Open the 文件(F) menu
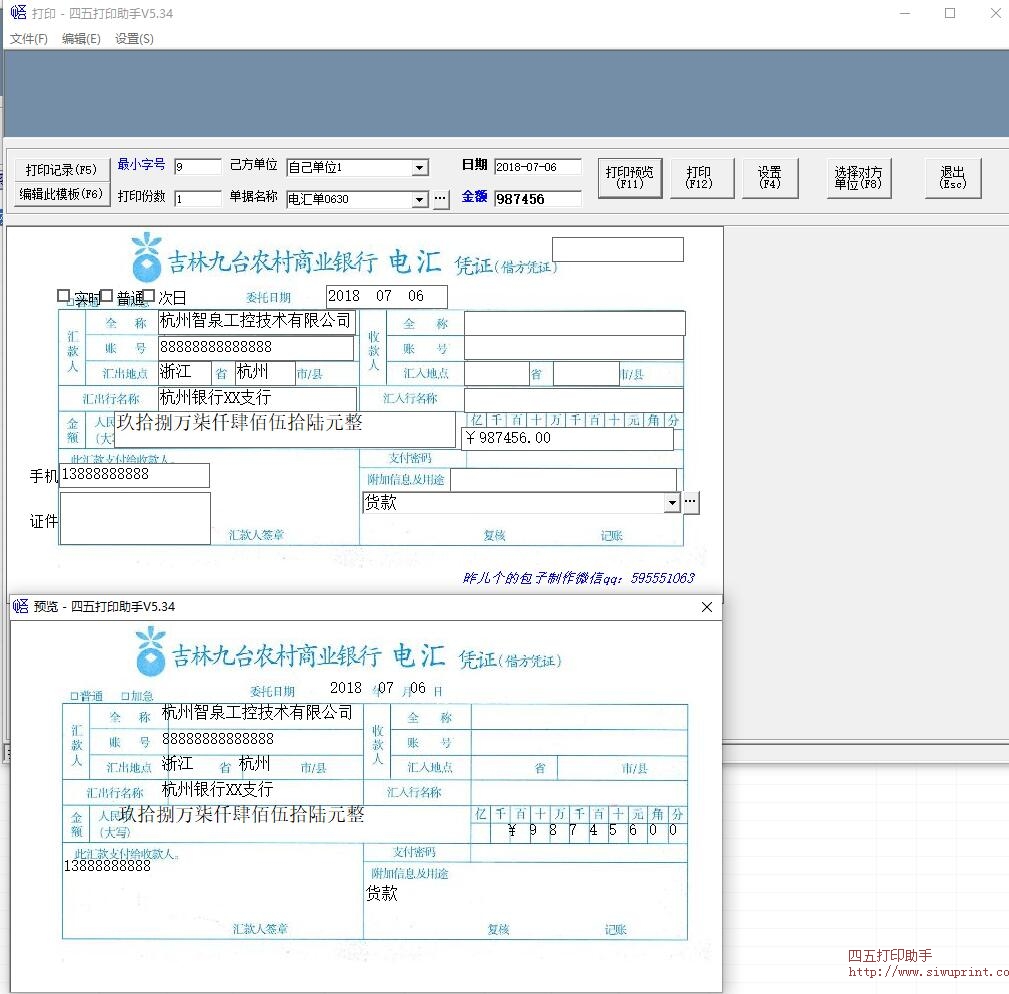The width and height of the screenshot is (1009, 994). pyautogui.click(x=29, y=39)
